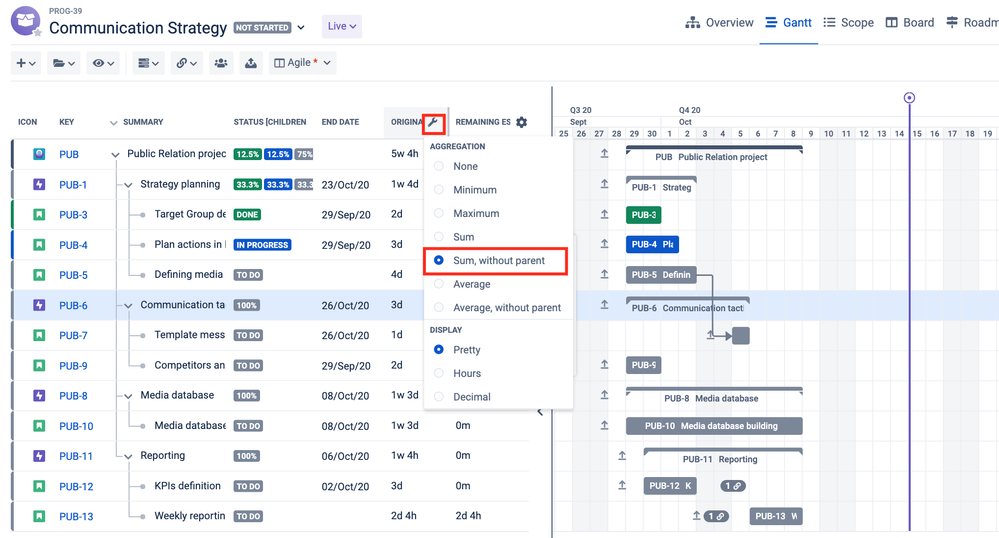This screenshot has width=999, height=538.
Task: Click the Communication Strategy program avatar
Action: pyautogui.click(x=25, y=21)
